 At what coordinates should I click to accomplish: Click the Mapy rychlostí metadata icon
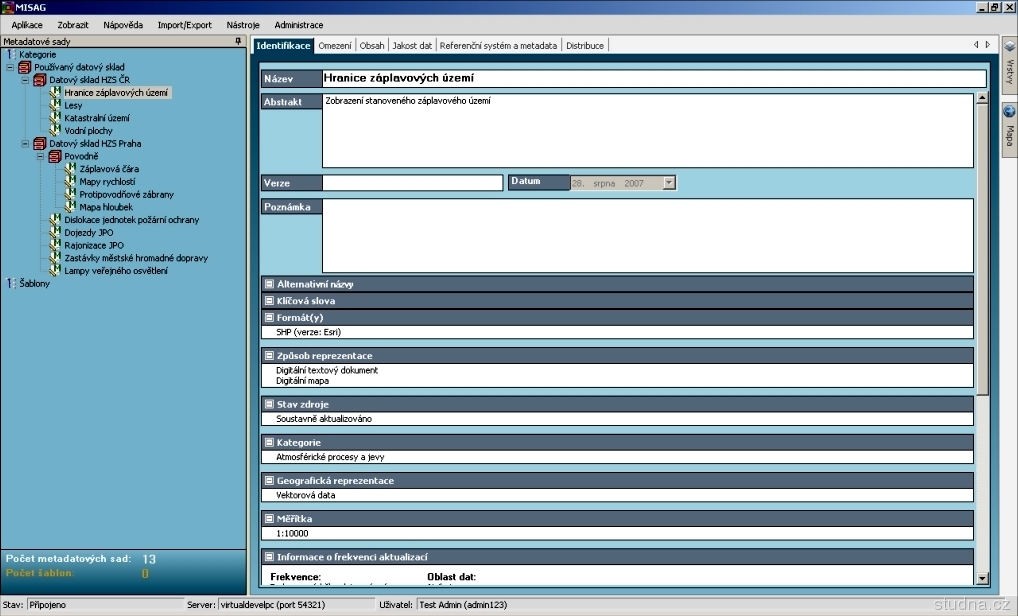click(x=70, y=181)
